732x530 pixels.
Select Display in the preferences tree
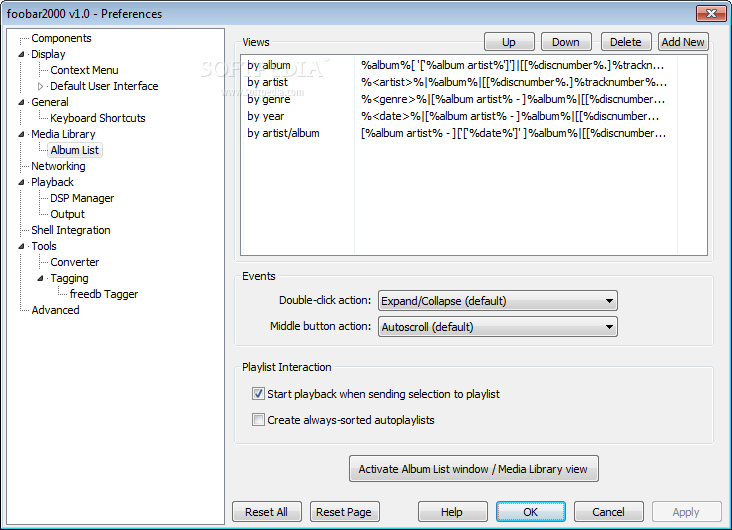pos(48,54)
